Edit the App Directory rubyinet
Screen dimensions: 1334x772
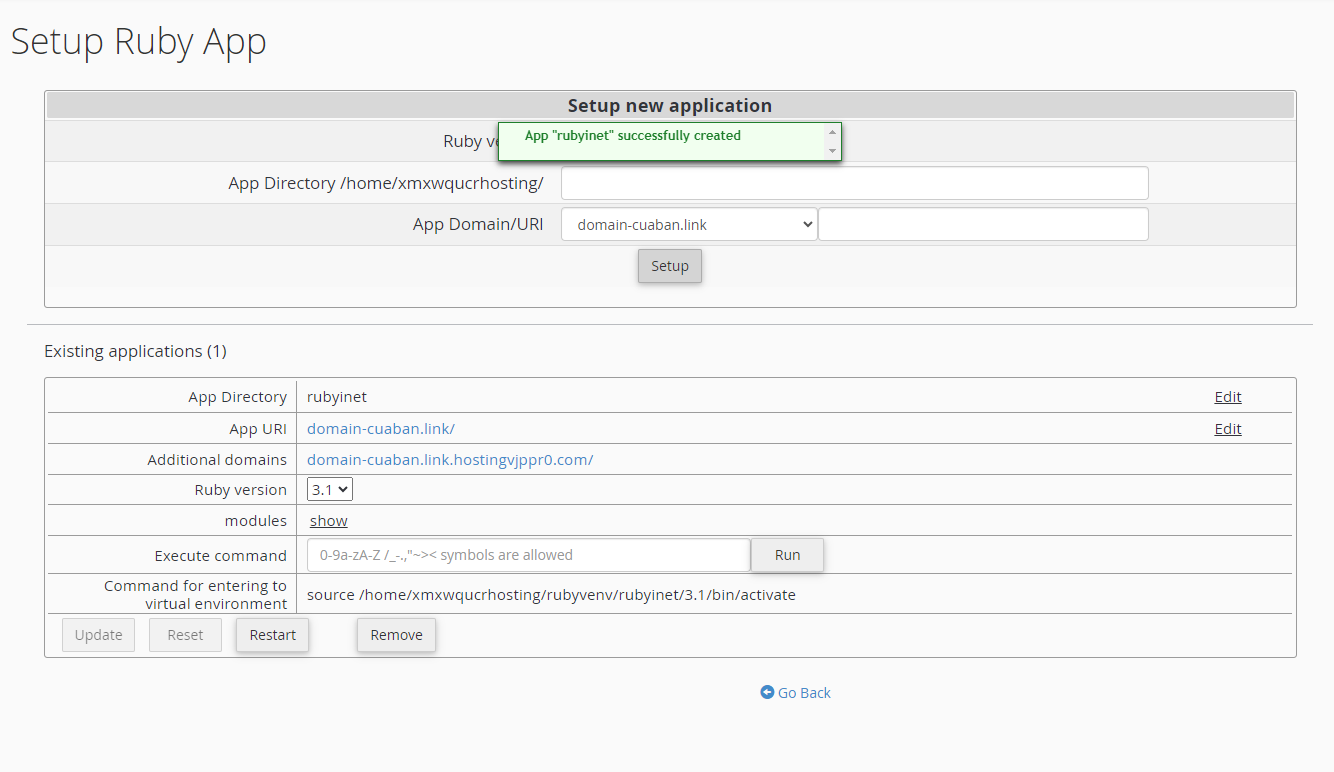click(1228, 397)
